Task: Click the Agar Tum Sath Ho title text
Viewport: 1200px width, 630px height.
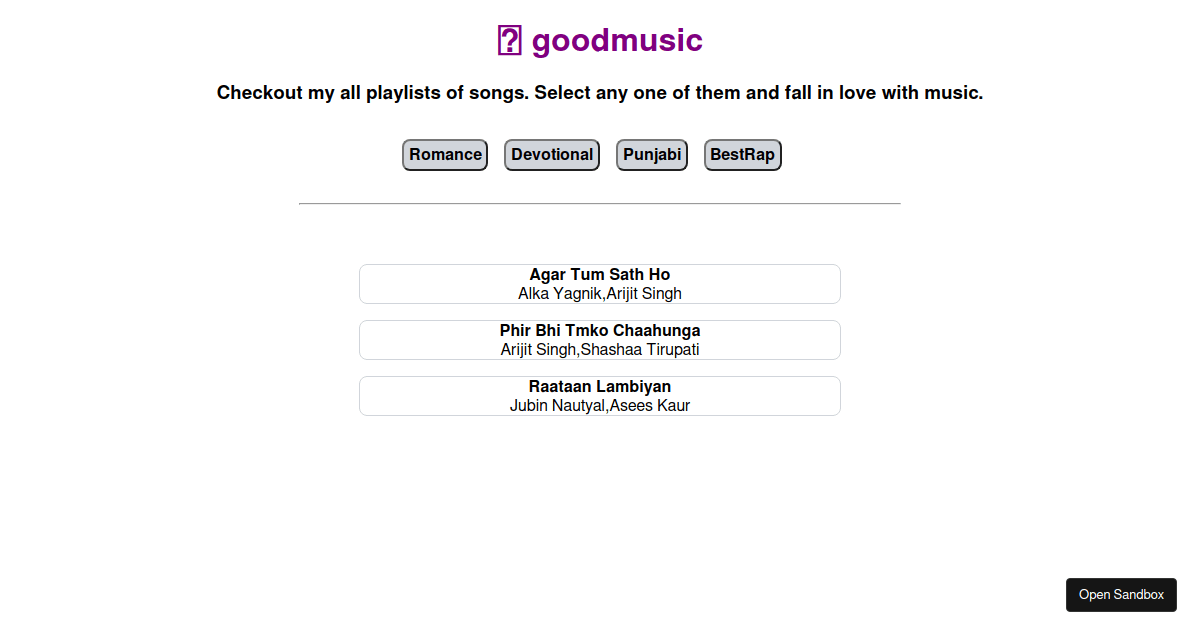Action: pos(599,274)
